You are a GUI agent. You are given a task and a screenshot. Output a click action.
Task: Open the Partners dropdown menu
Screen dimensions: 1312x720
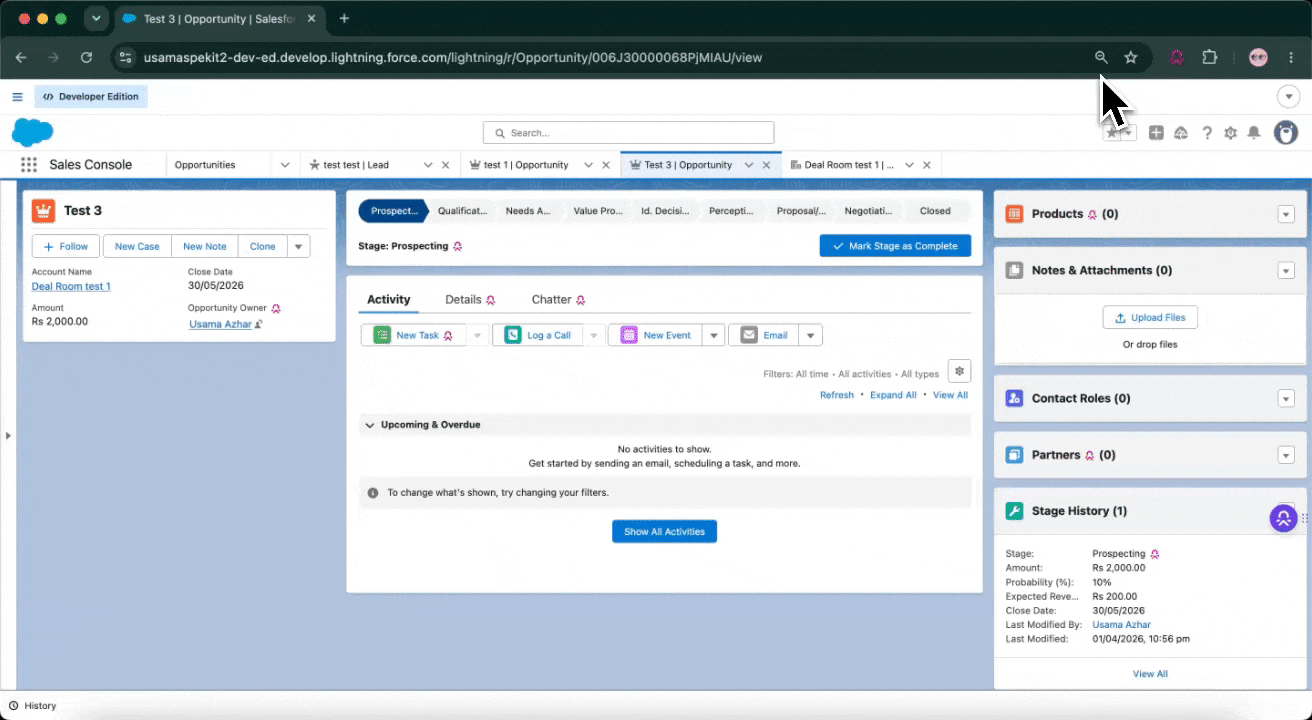[1286, 455]
